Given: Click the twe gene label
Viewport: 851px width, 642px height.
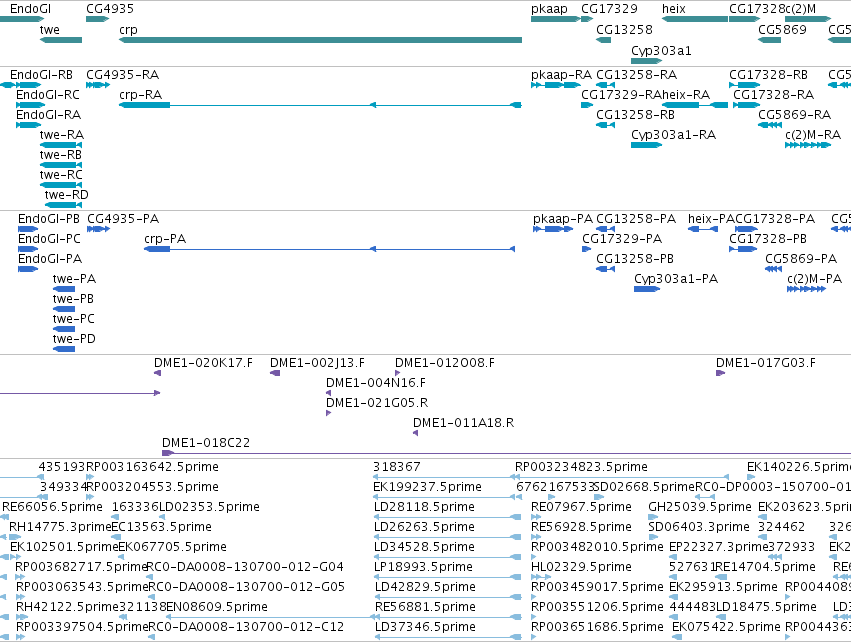Looking at the screenshot, I should pos(49,30).
